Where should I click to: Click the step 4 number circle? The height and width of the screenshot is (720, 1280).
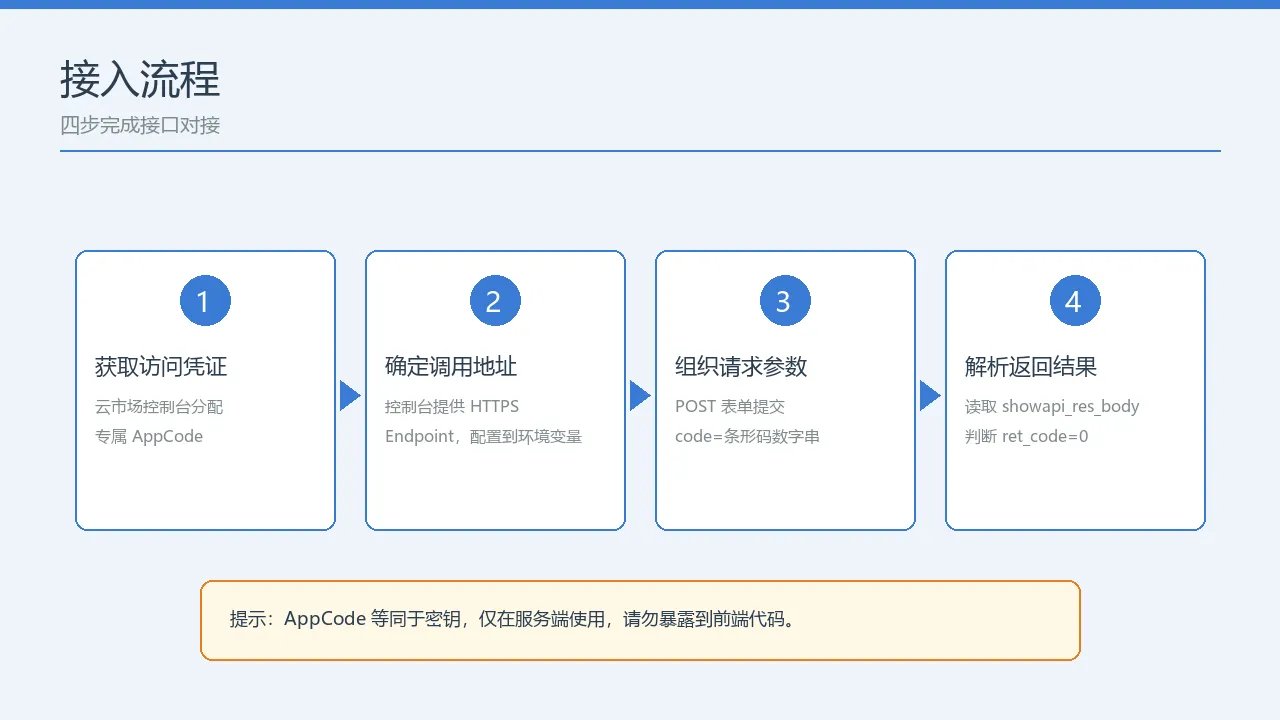point(1075,301)
